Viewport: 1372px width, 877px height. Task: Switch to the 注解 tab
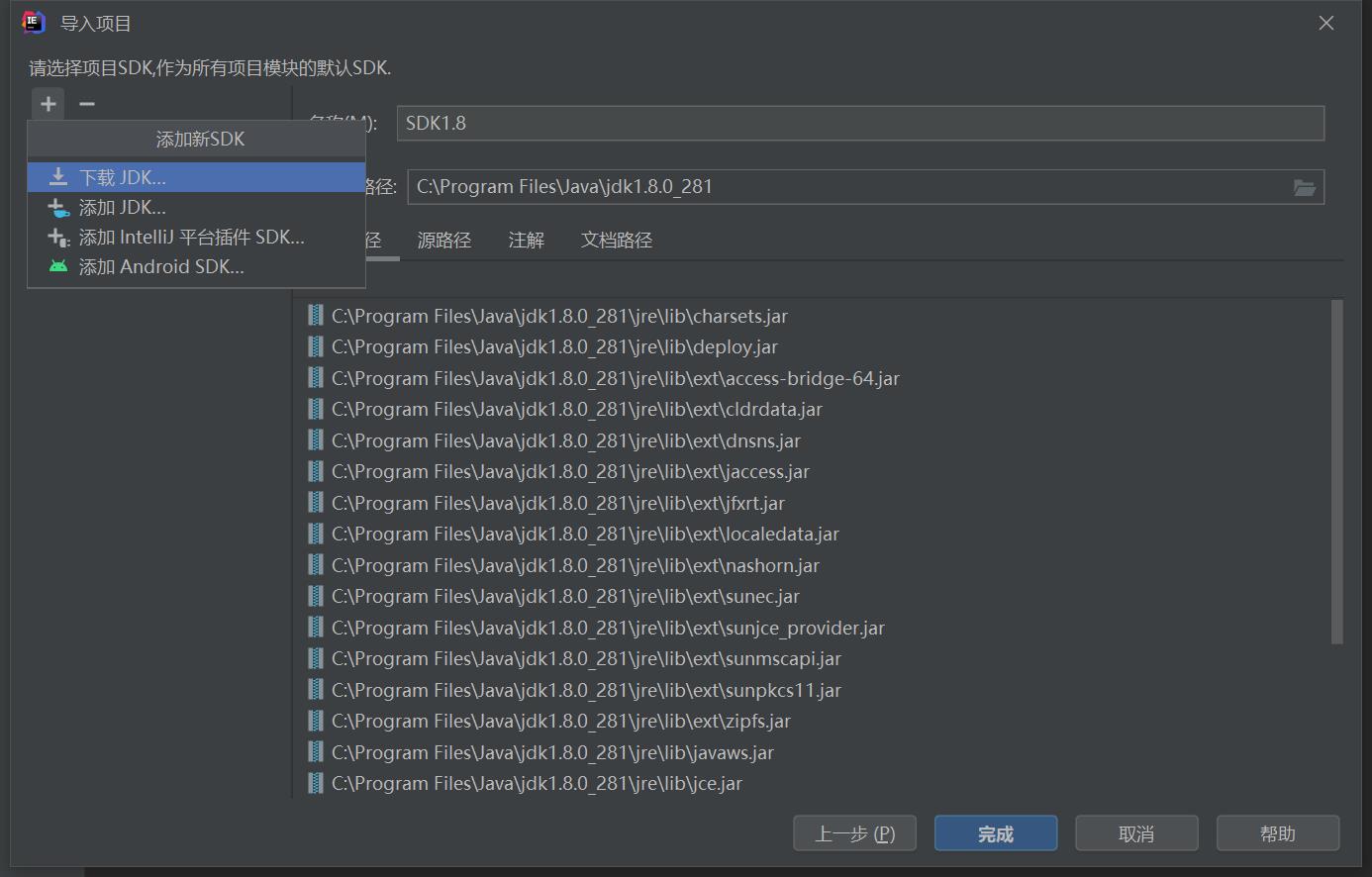tap(526, 240)
